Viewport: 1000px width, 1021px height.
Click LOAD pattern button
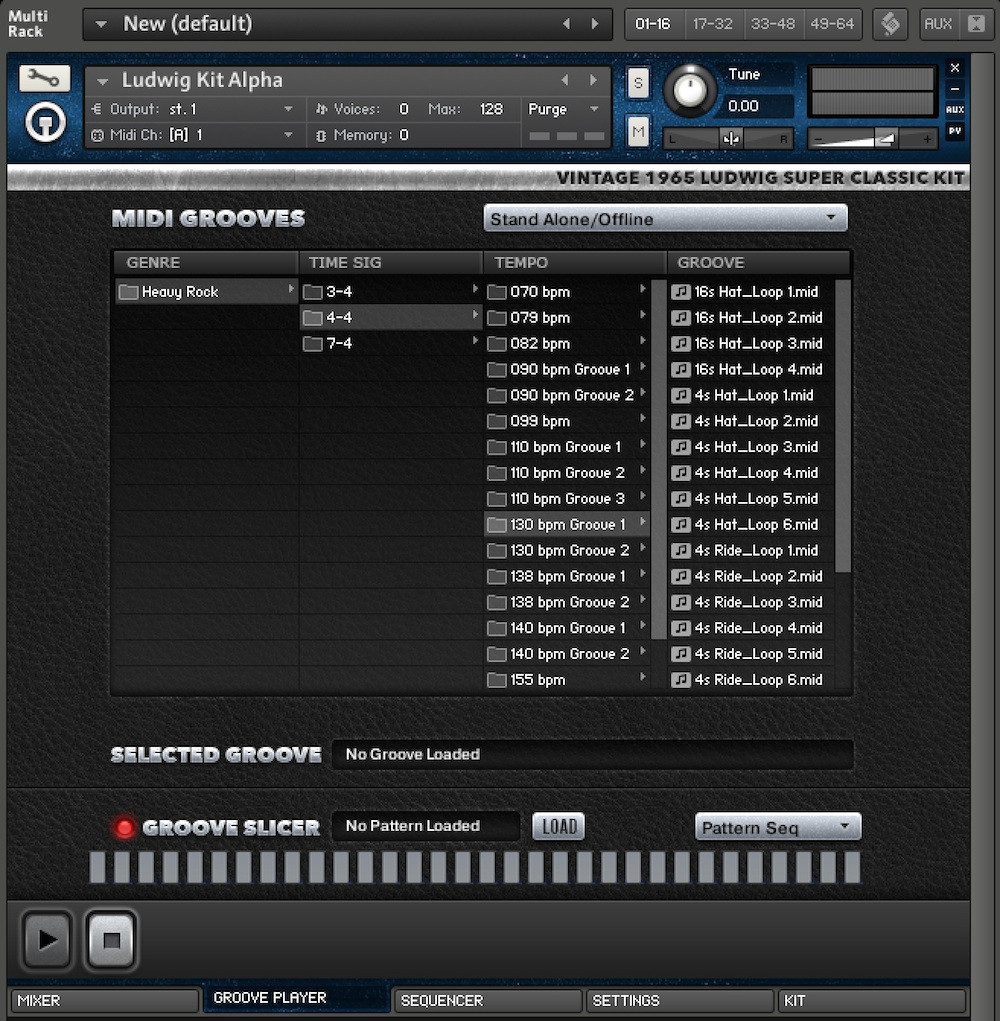coord(559,826)
